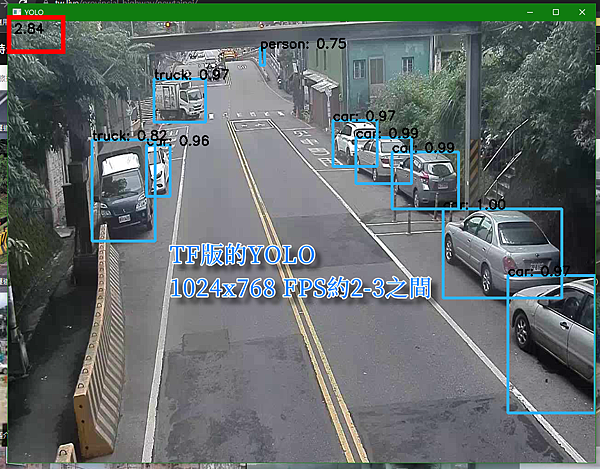Click the YOLO window app icon
This screenshot has height=469, width=600.
(17, 12)
